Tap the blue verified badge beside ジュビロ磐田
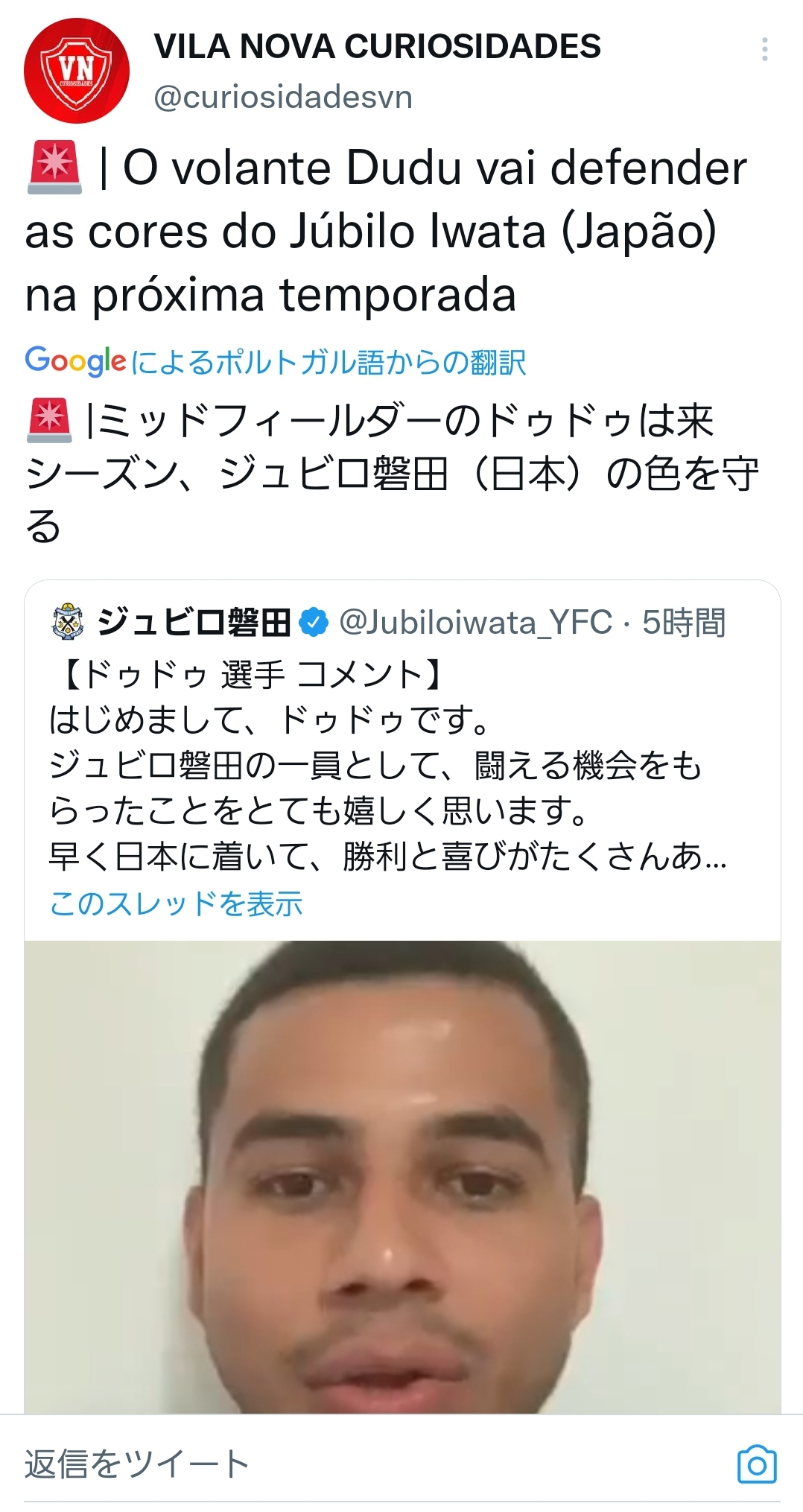 [x=314, y=623]
